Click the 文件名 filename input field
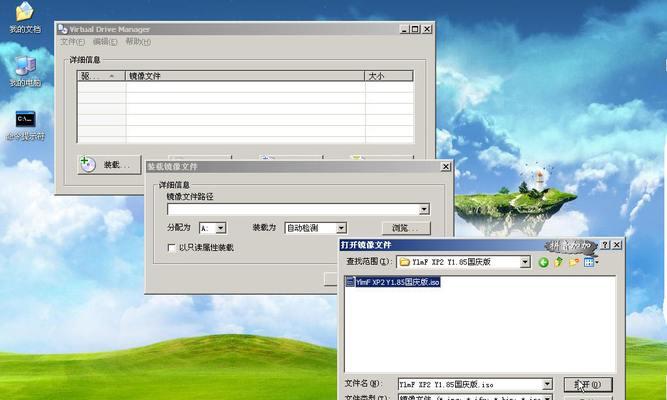This screenshot has height=400, width=667. click(x=470, y=385)
